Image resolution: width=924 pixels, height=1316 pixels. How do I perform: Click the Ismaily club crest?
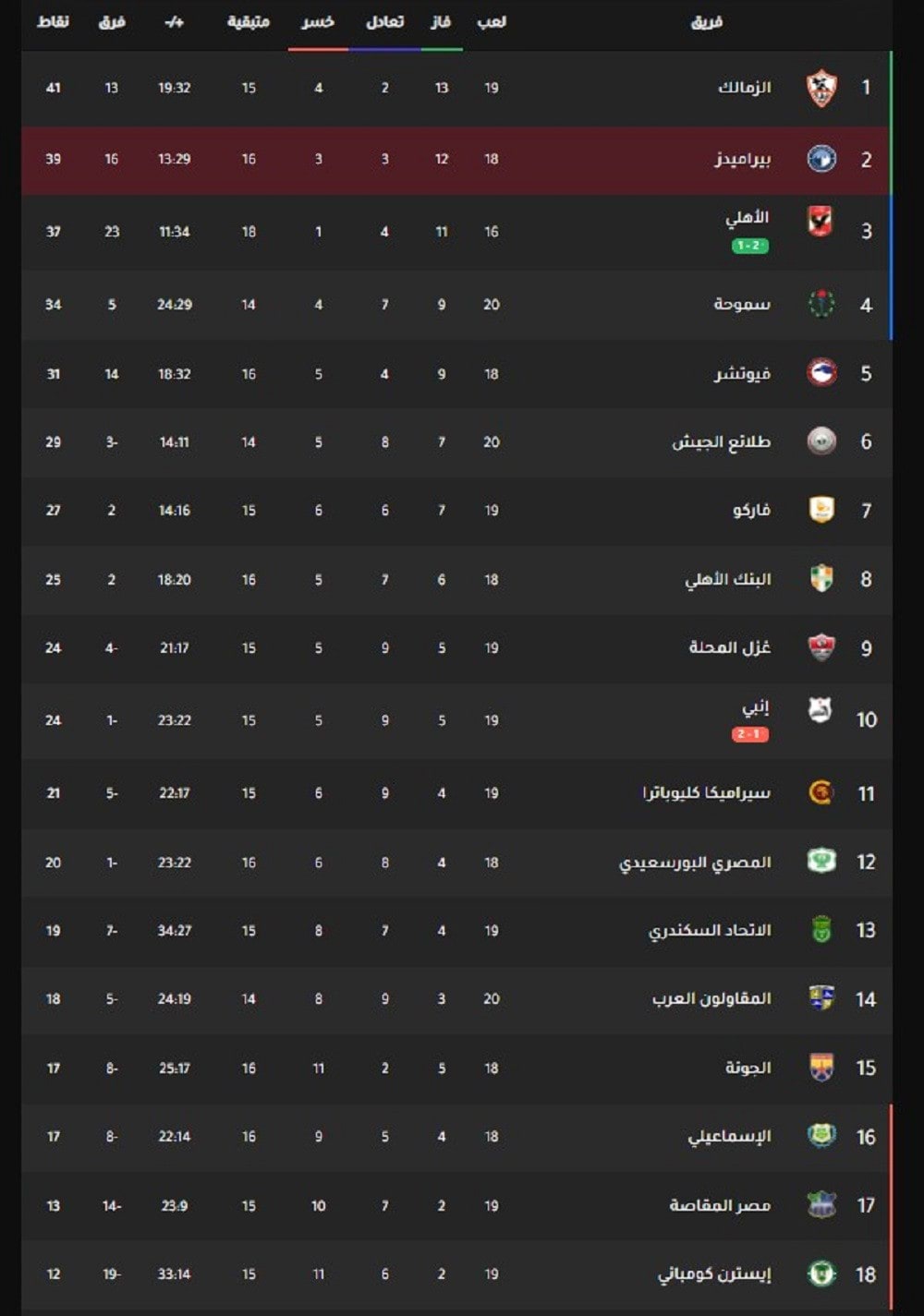pos(821,1136)
